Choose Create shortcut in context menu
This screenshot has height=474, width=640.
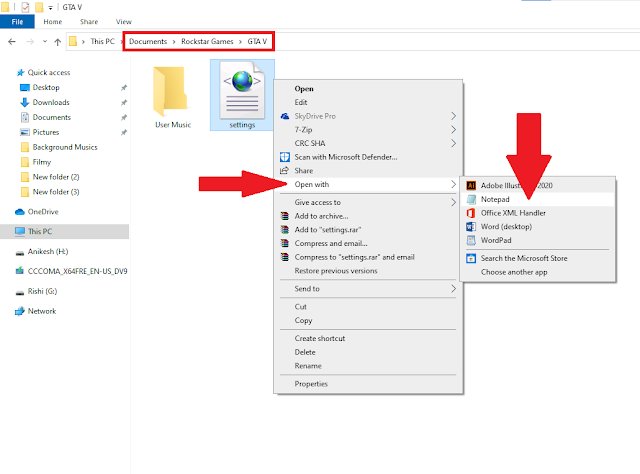click(368, 338)
